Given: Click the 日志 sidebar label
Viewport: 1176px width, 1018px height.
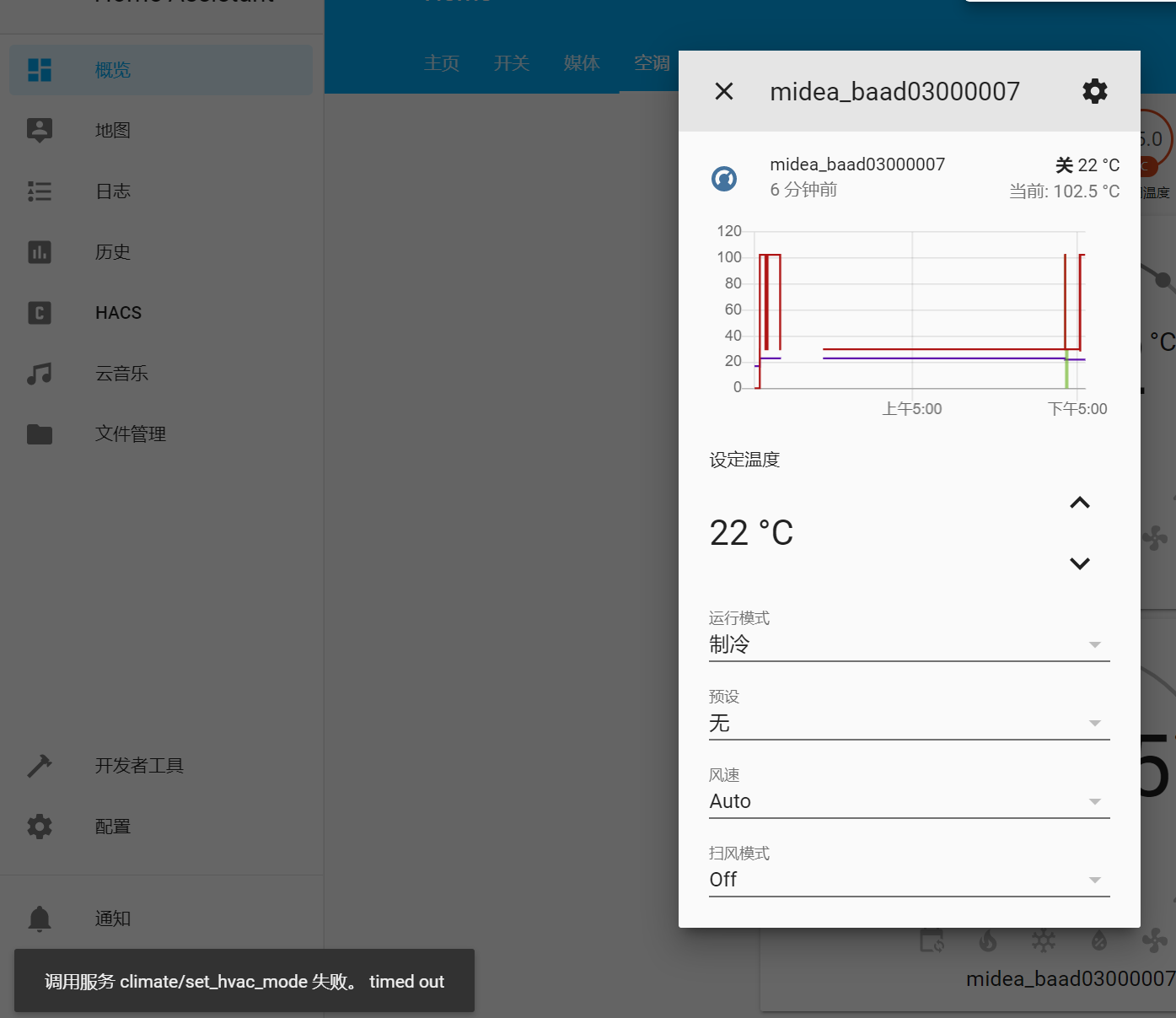Looking at the screenshot, I should point(113,191).
